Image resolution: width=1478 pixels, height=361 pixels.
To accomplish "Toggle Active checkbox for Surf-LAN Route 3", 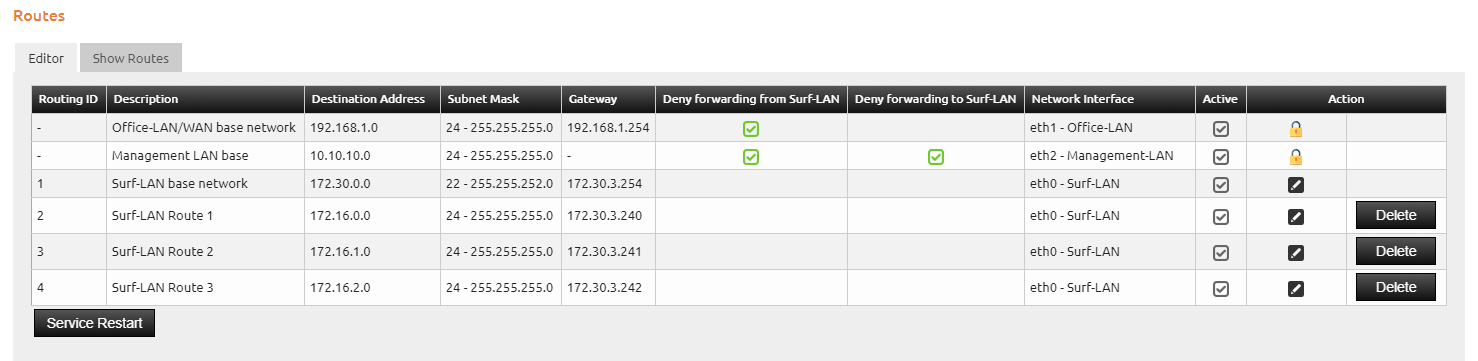I will (1221, 288).
